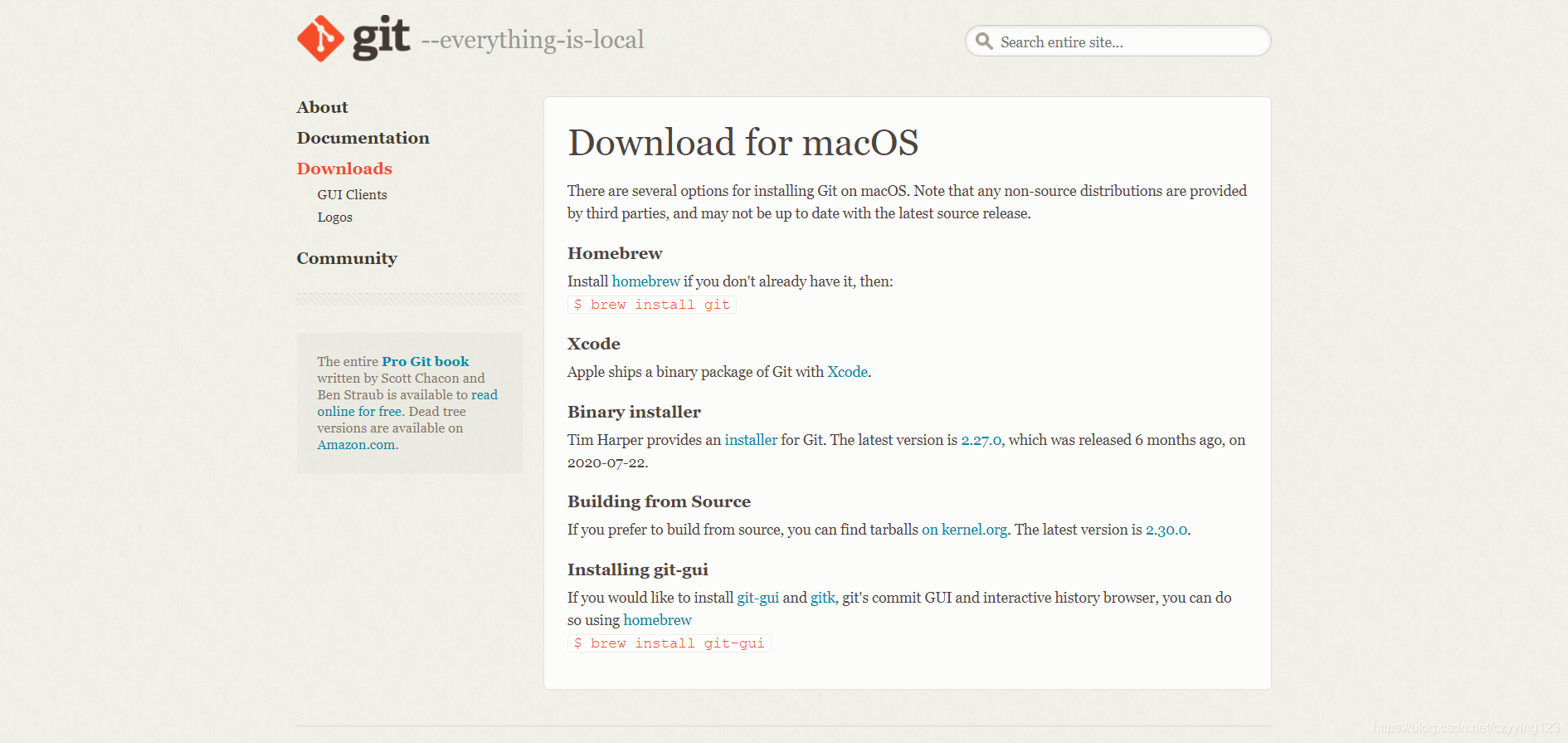Open the Documentation section
The width and height of the screenshot is (1568, 743).
pos(363,138)
